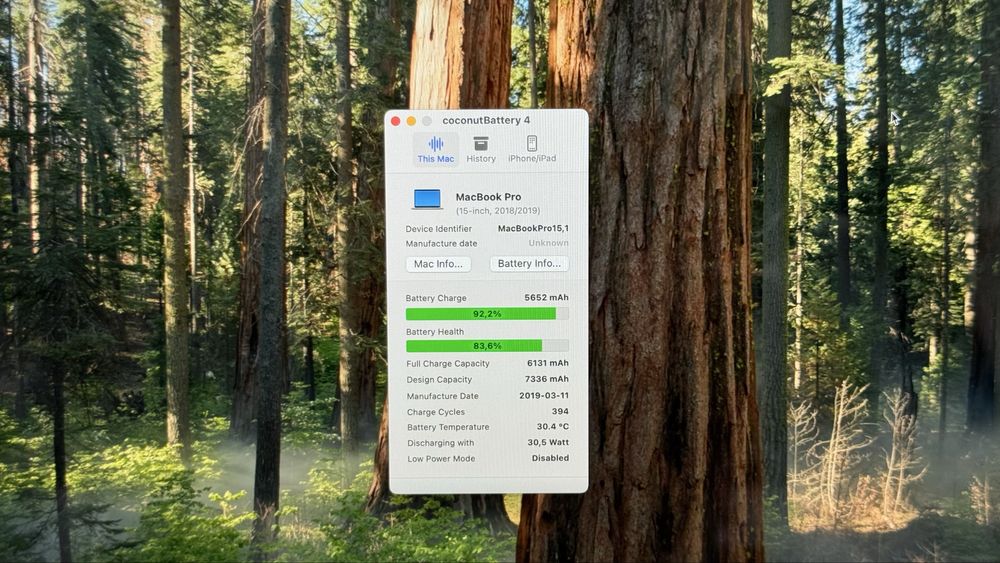This screenshot has width=1000, height=563.
Task: Click the Battery Temperature label
Action: tap(448, 427)
